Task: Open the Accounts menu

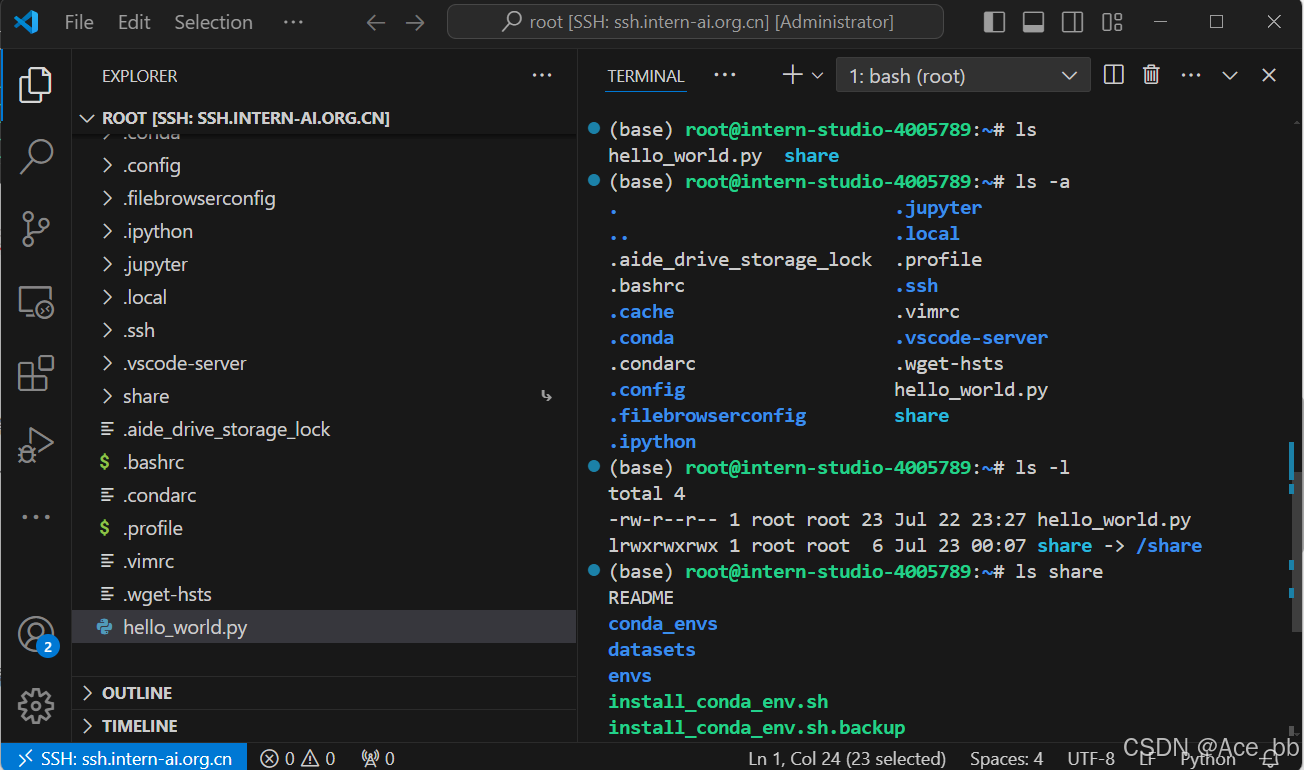Action: coord(35,634)
